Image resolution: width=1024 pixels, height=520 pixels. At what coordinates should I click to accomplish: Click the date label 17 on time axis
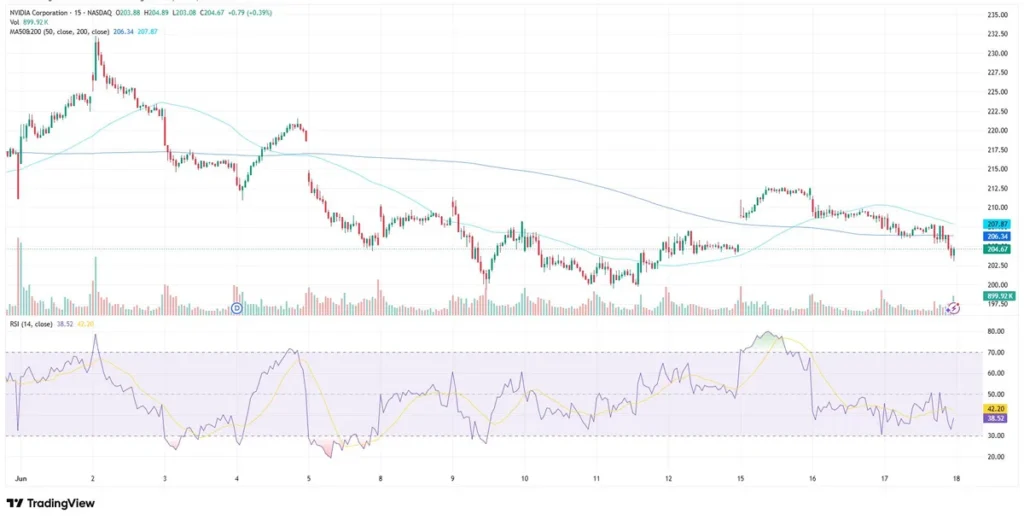pyautogui.click(x=884, y=478)
